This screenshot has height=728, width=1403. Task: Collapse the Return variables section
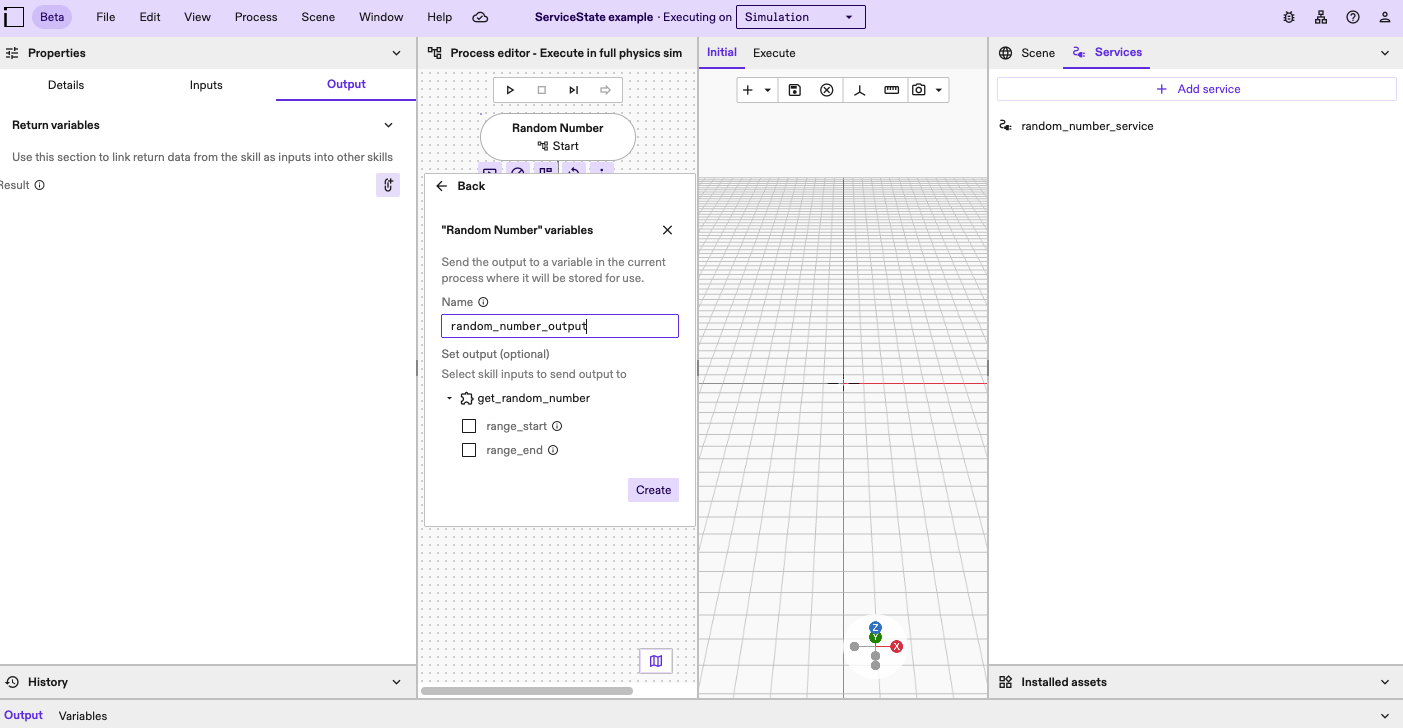389,125
